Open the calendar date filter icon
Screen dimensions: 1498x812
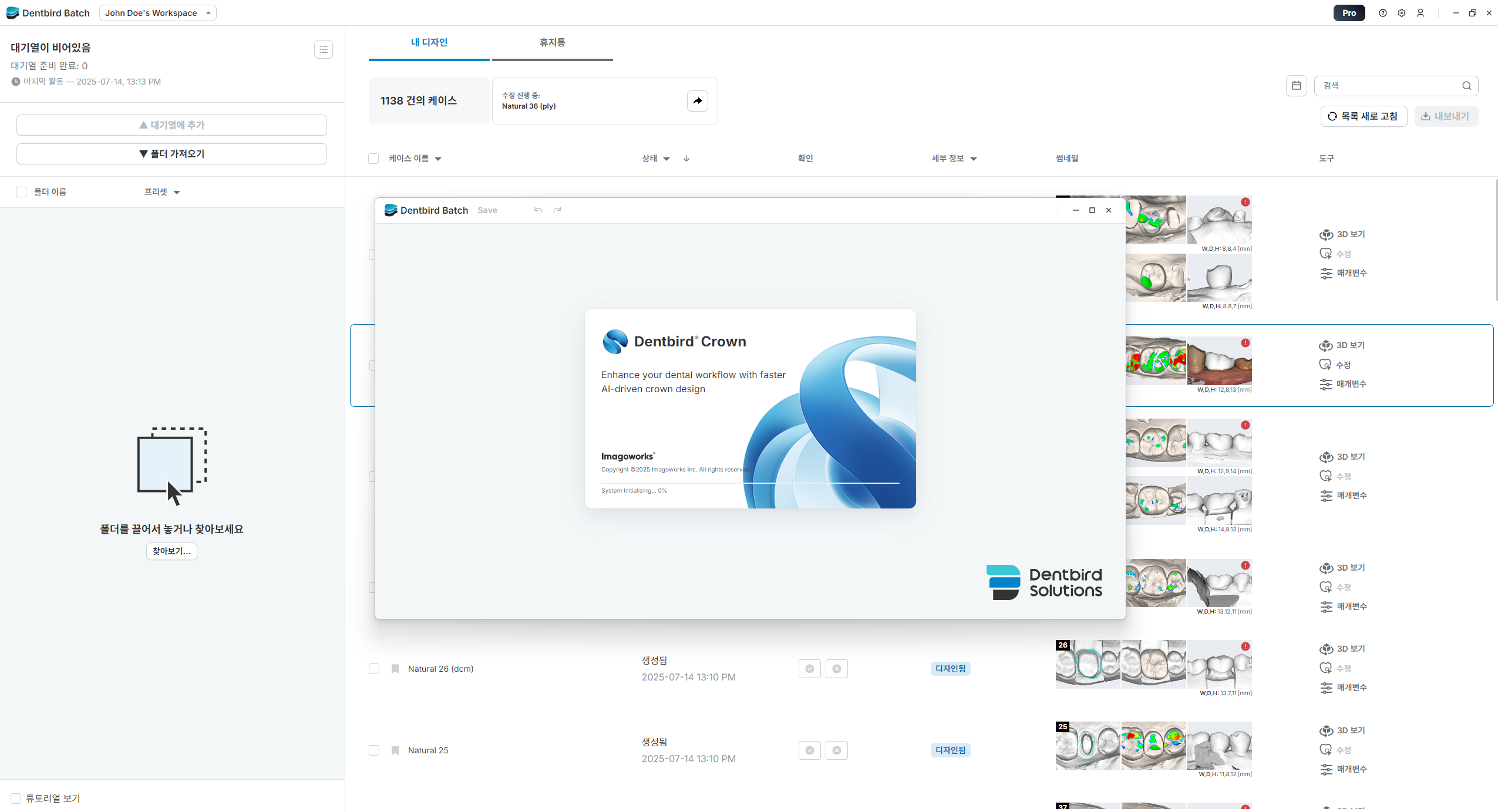1296,86
